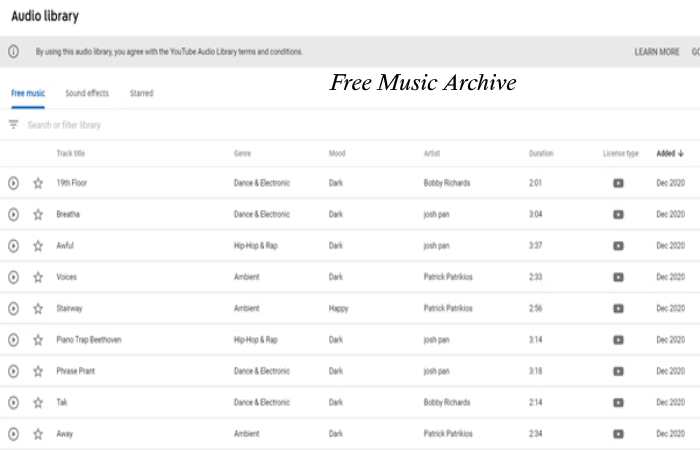Play the Piano Trap Beethoven track
Screen dimensions: 700x450
click(x=13, y=340)
